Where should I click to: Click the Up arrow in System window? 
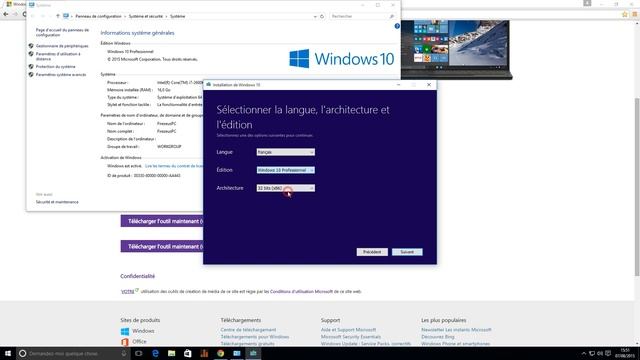[58, 16]
